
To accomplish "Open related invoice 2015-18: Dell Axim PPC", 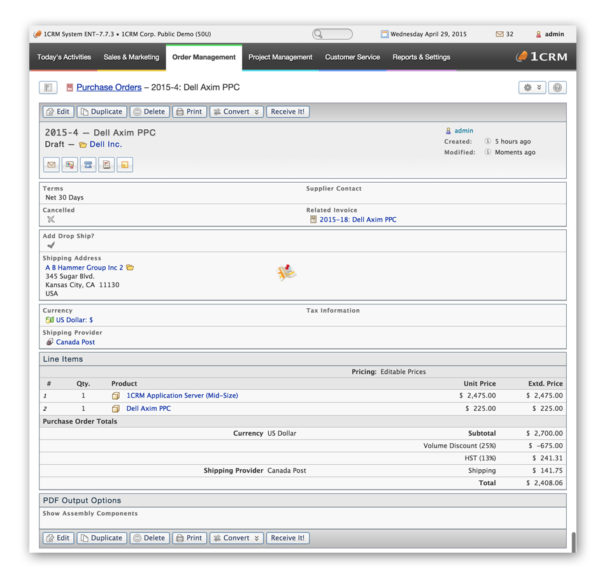I will [x=357, y=219].
